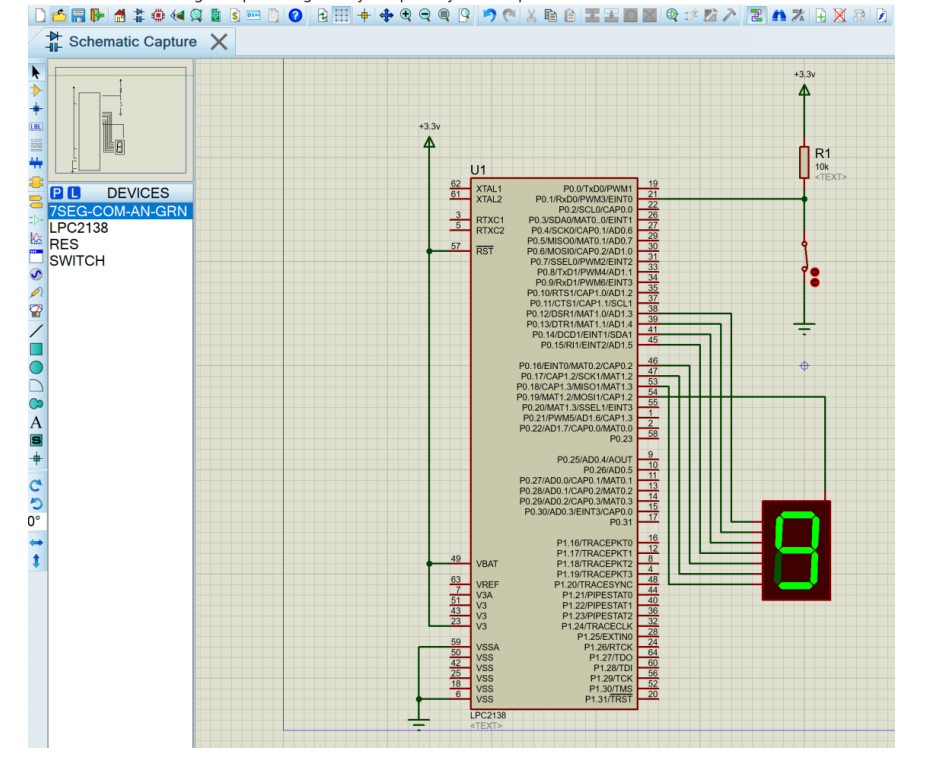
Task: Click the L library manager button
Action: click(73, 193)
